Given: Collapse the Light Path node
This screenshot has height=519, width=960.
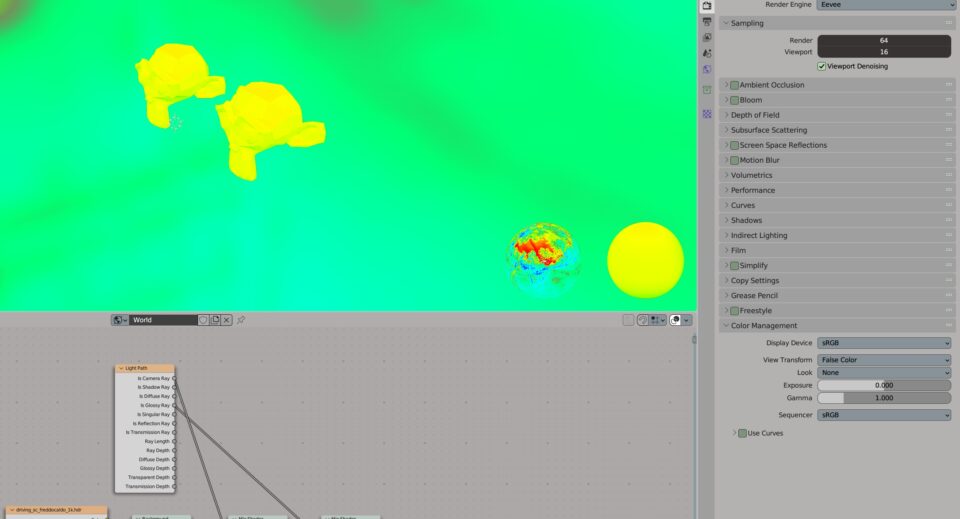Looking at the screenshot, I should coord(121,368).
